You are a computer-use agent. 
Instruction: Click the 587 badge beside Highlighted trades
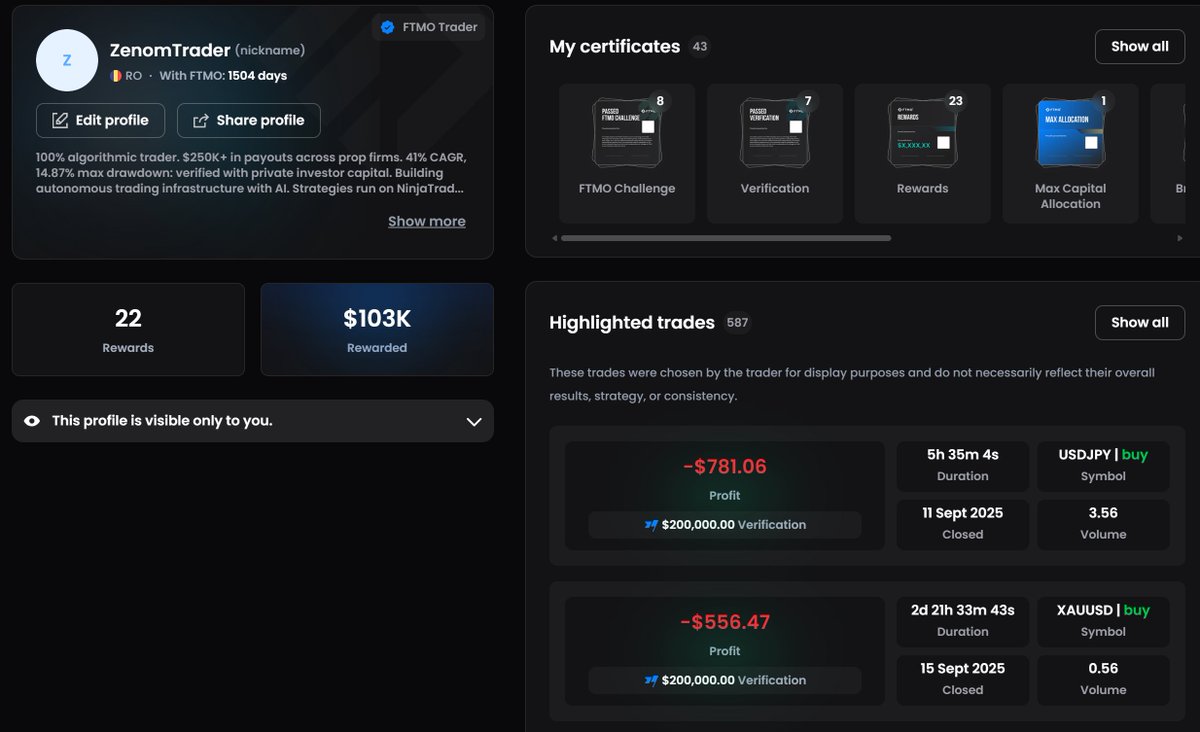click(738, 323)
